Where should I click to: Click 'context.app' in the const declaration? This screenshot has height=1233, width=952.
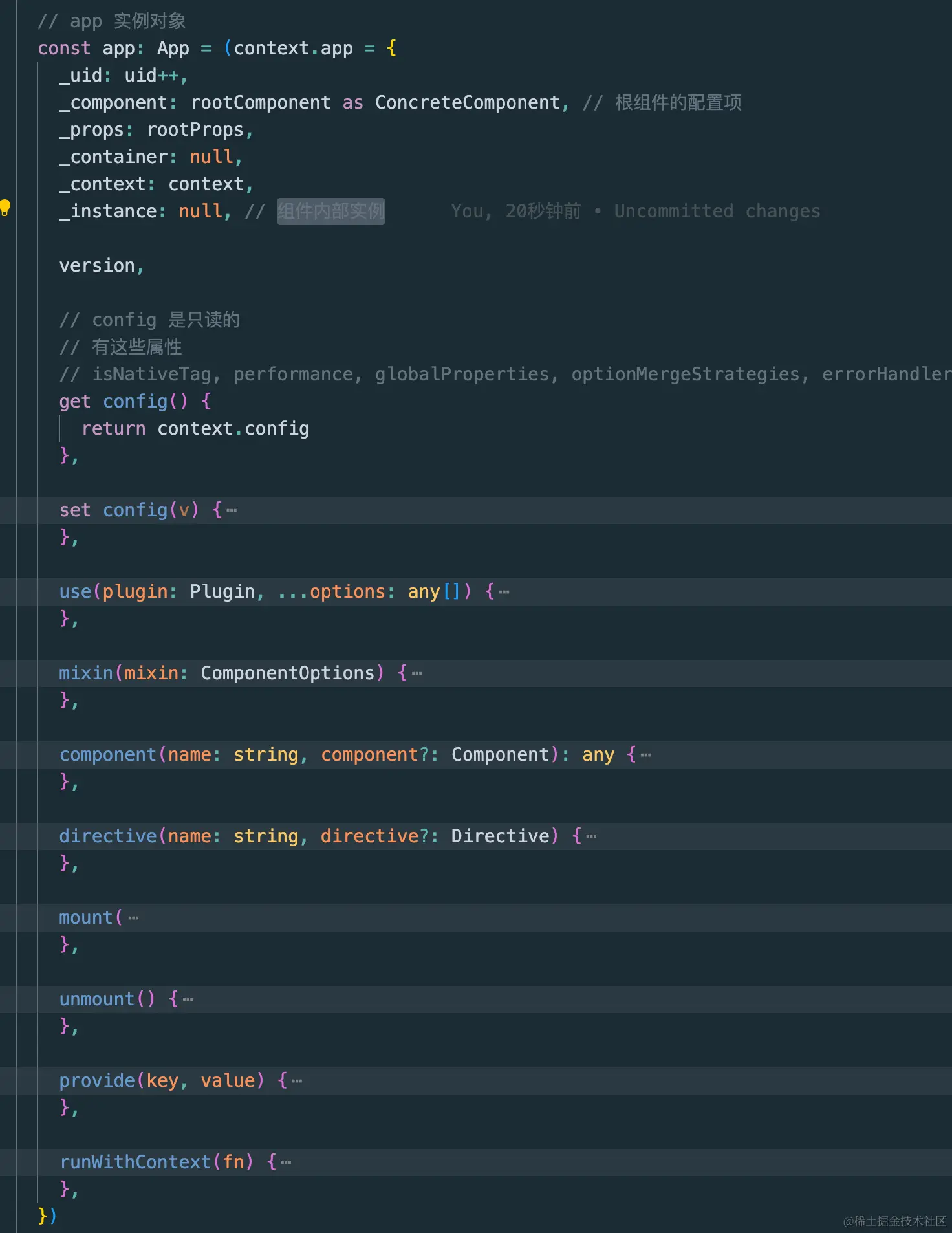coord(294,49)
